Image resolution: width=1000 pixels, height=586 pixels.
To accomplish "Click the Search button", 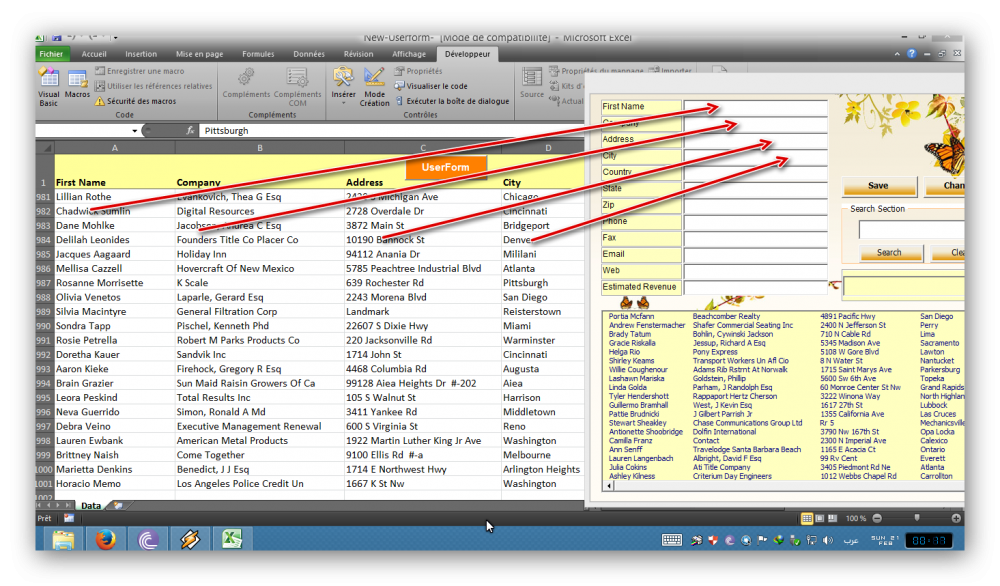I will point(889,253).
